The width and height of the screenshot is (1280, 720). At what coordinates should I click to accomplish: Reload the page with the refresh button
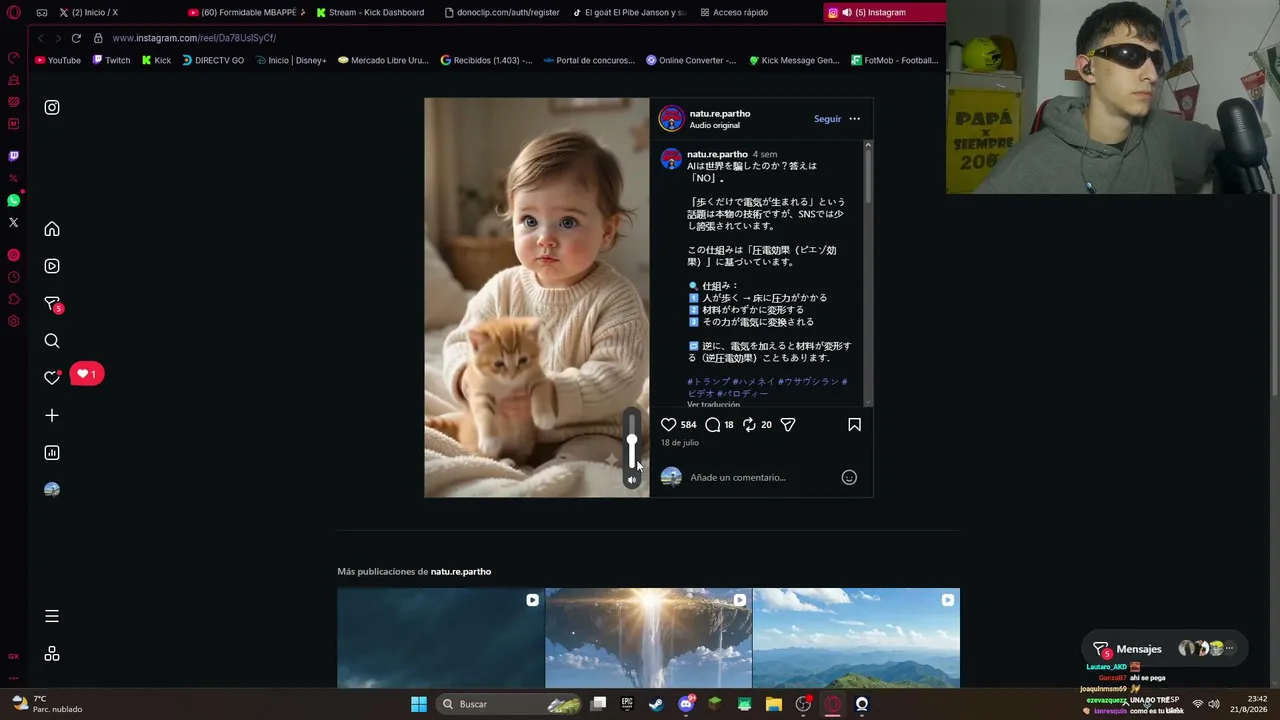click(x=76, y=38)
